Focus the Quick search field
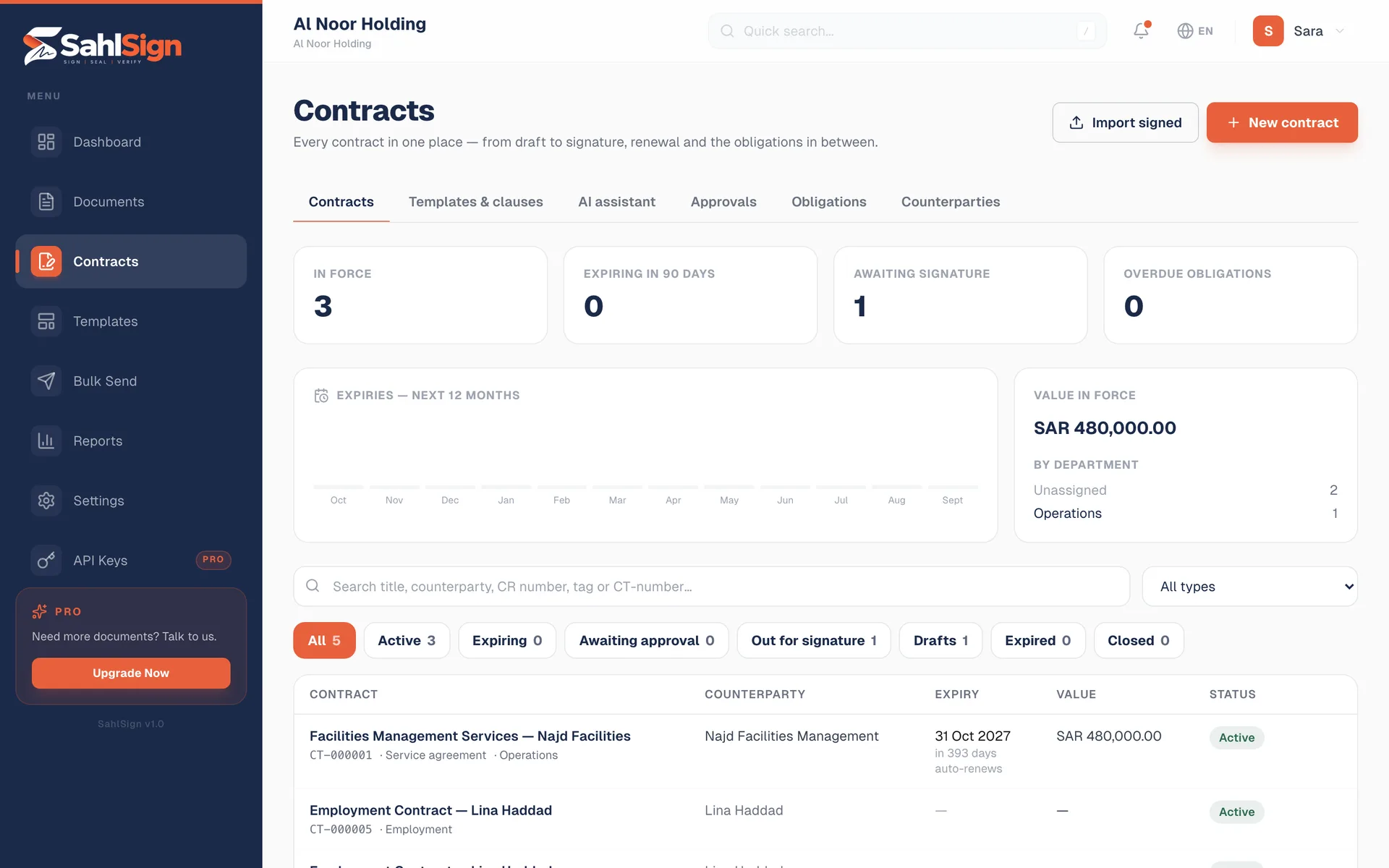Screen dimensions: 1389x868 point(907,31)
